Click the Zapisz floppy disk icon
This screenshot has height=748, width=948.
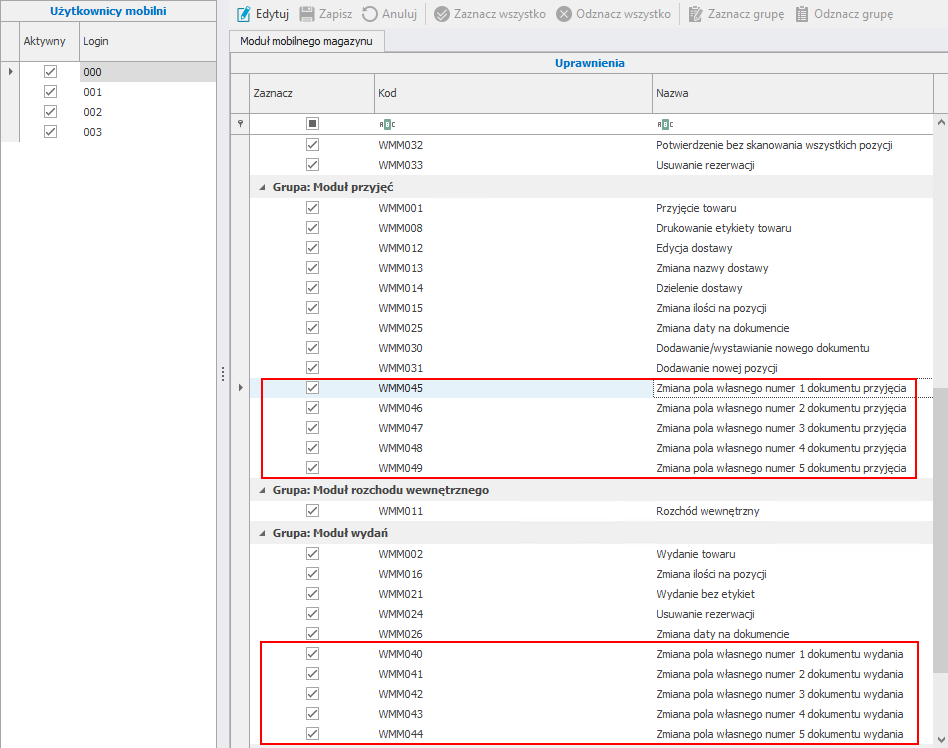coord(307,15)
